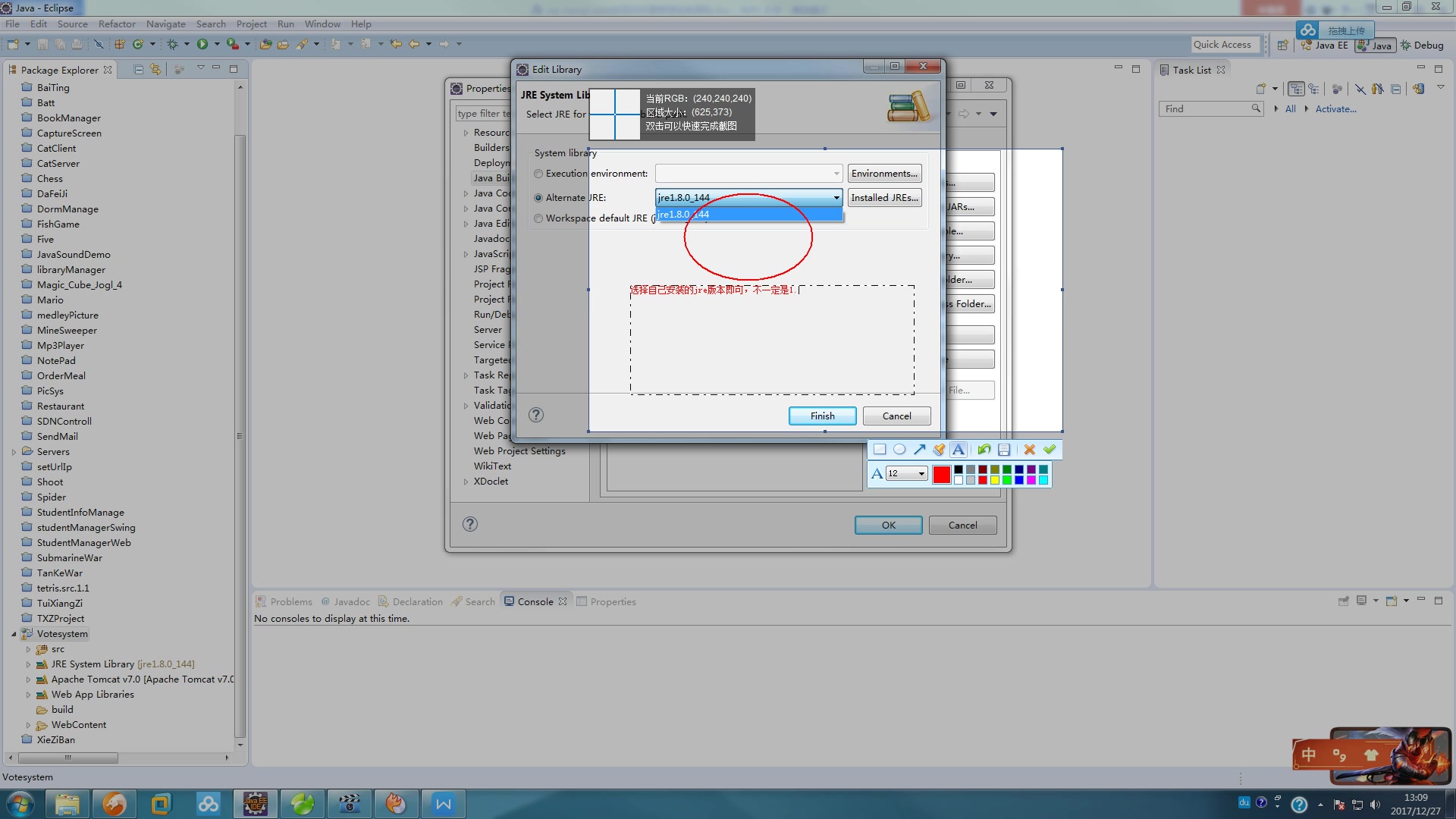
Task: Confirm screenshot with green checkmark
Action: (x=1050, y=450)
